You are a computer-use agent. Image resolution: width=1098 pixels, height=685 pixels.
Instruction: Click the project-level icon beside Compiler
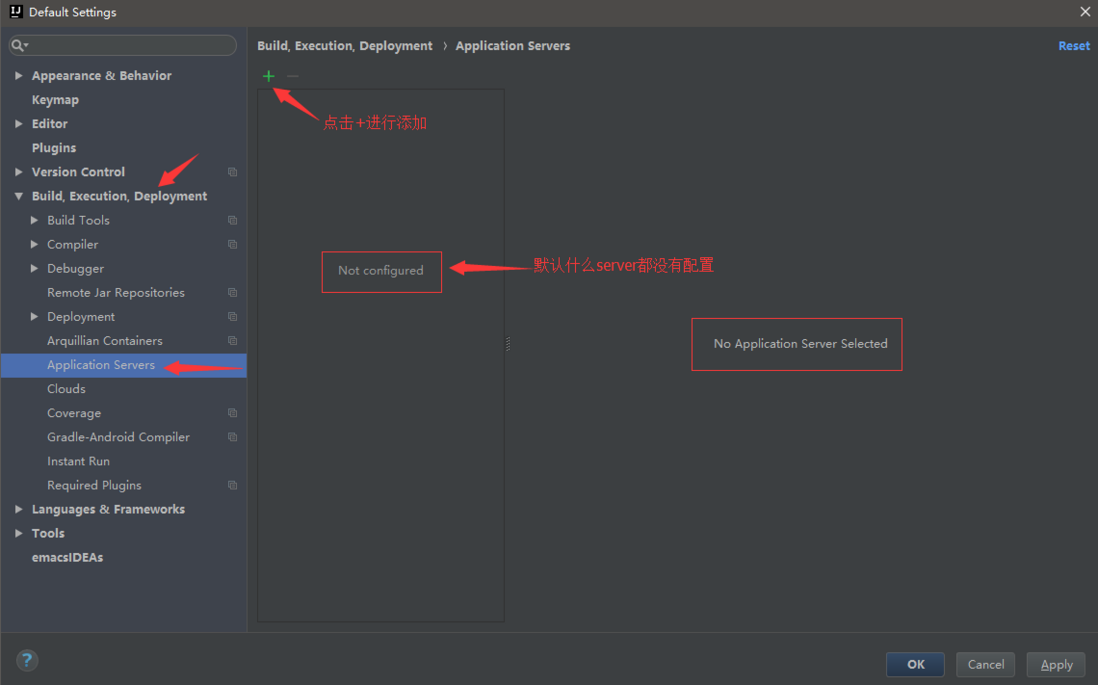click(232, 244)
